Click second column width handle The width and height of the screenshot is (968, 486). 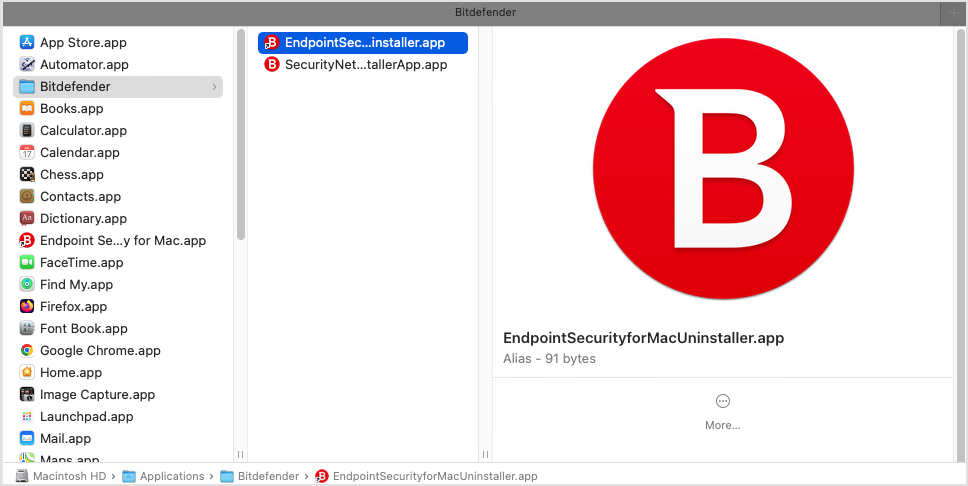point(485,455)
